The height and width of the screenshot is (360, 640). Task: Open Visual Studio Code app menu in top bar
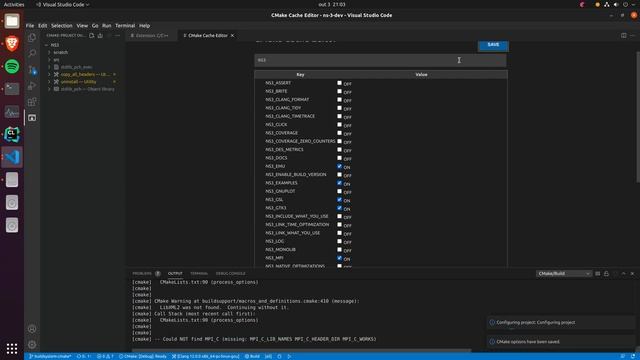point(63,4)
